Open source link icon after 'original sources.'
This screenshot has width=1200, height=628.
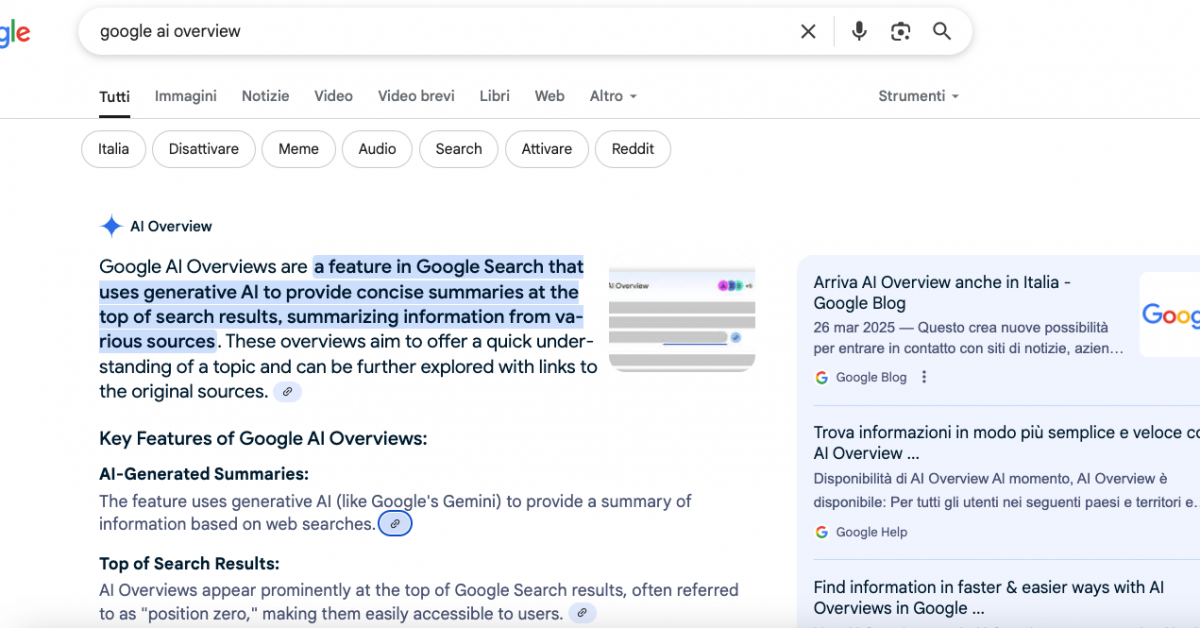pyautogui.click(x=287, y=392)
